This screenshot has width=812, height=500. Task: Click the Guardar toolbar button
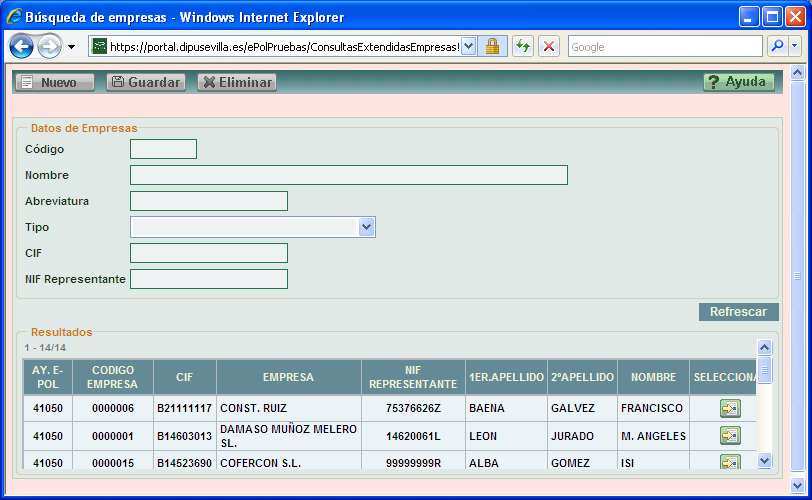click(146, 82)
